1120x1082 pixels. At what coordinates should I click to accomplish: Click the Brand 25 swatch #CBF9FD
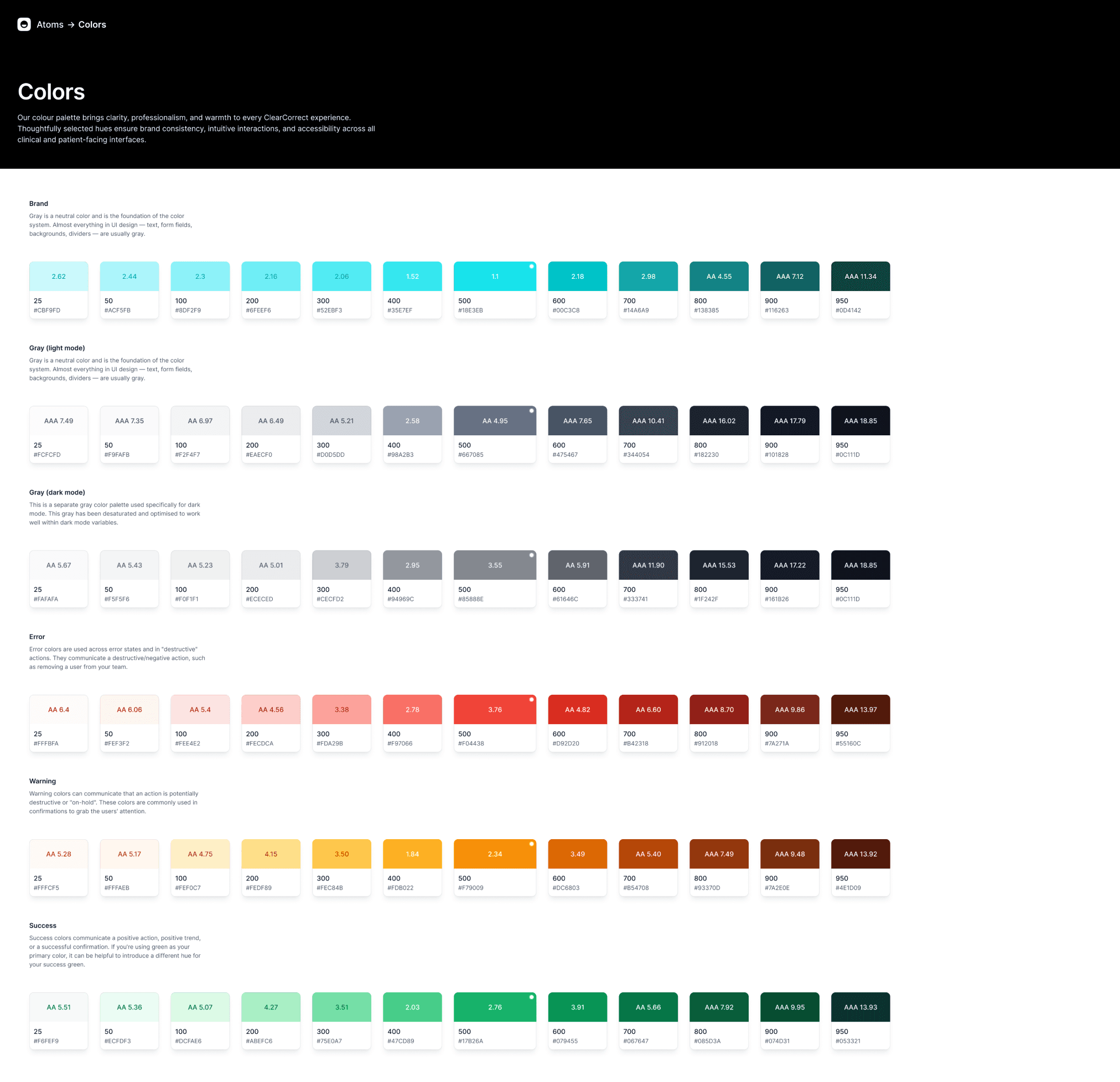click(59, 277)
